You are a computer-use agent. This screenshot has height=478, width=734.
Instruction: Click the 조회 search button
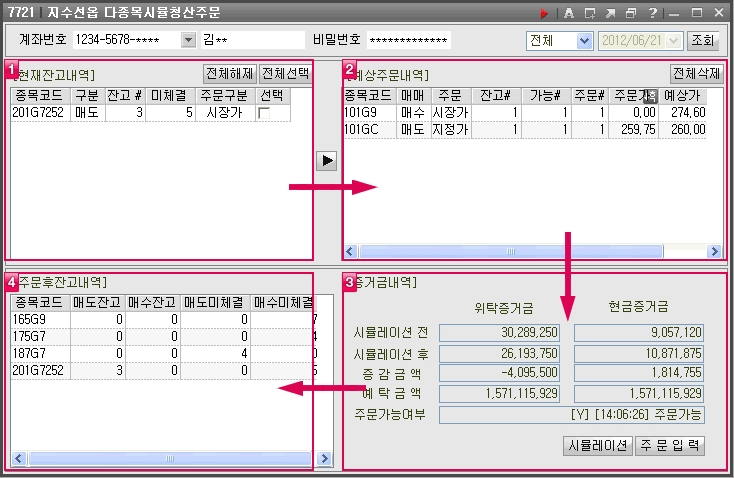point(703,41)
